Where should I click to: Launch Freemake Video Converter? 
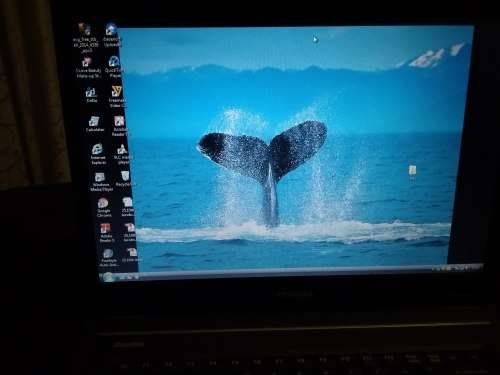pos(117,96)
